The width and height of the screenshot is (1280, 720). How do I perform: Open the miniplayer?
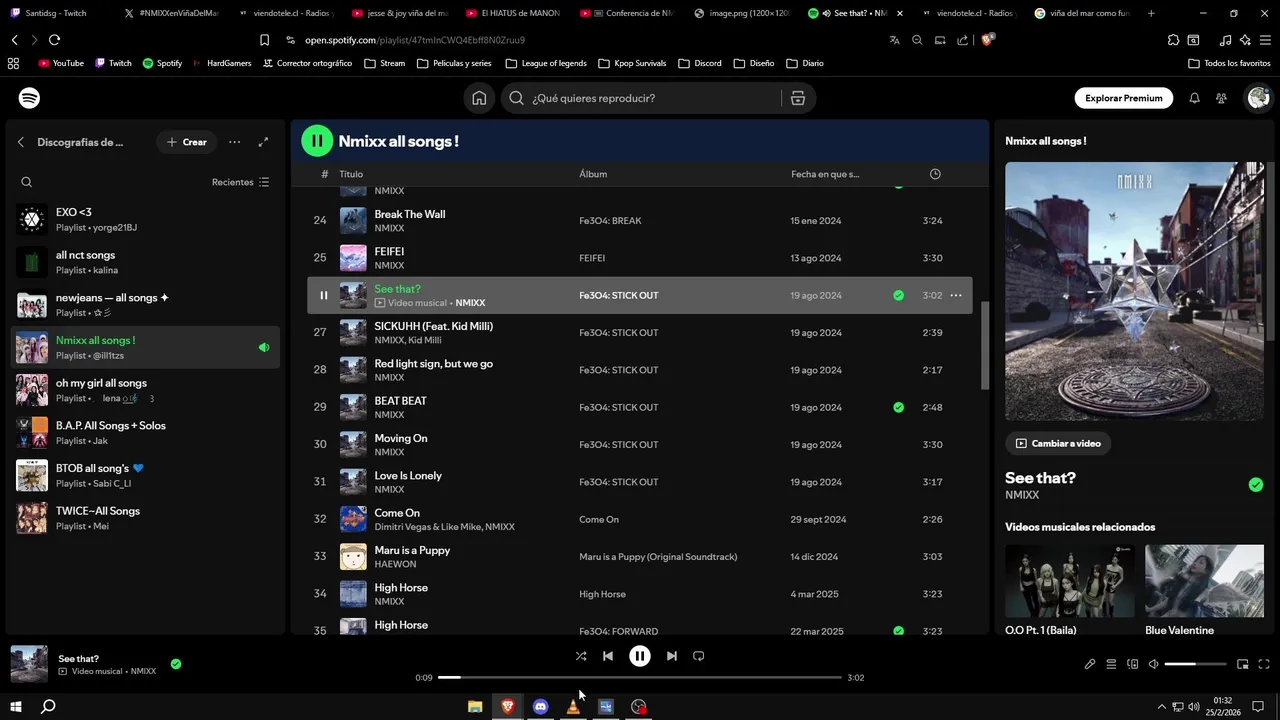click(1243, 664)
